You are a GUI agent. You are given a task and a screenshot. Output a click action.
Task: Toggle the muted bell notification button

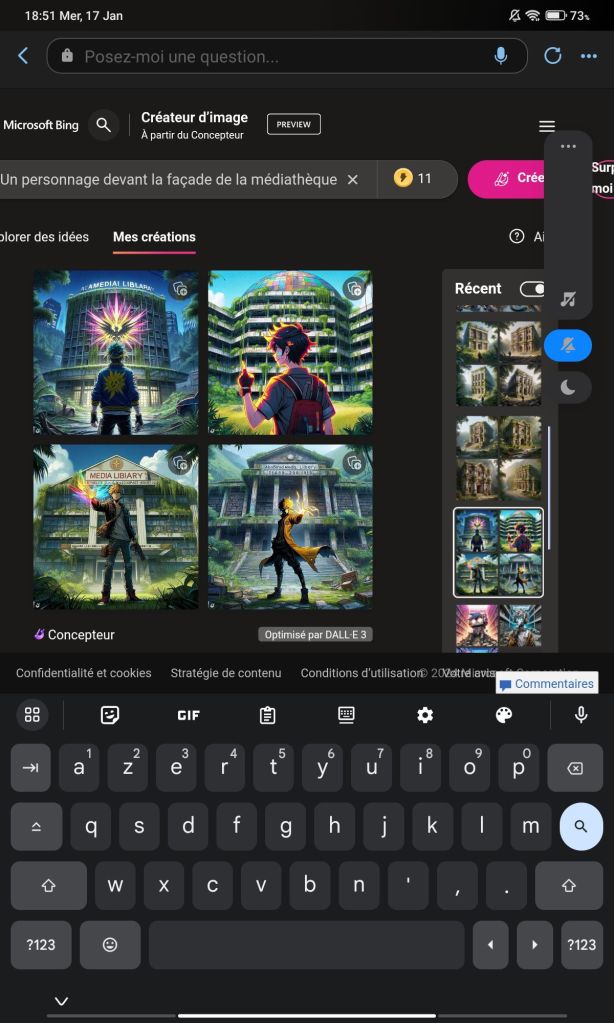(x=568, y=345)
